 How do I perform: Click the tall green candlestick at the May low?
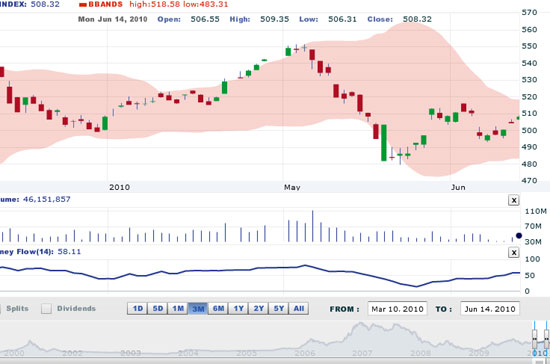[384, 143]
